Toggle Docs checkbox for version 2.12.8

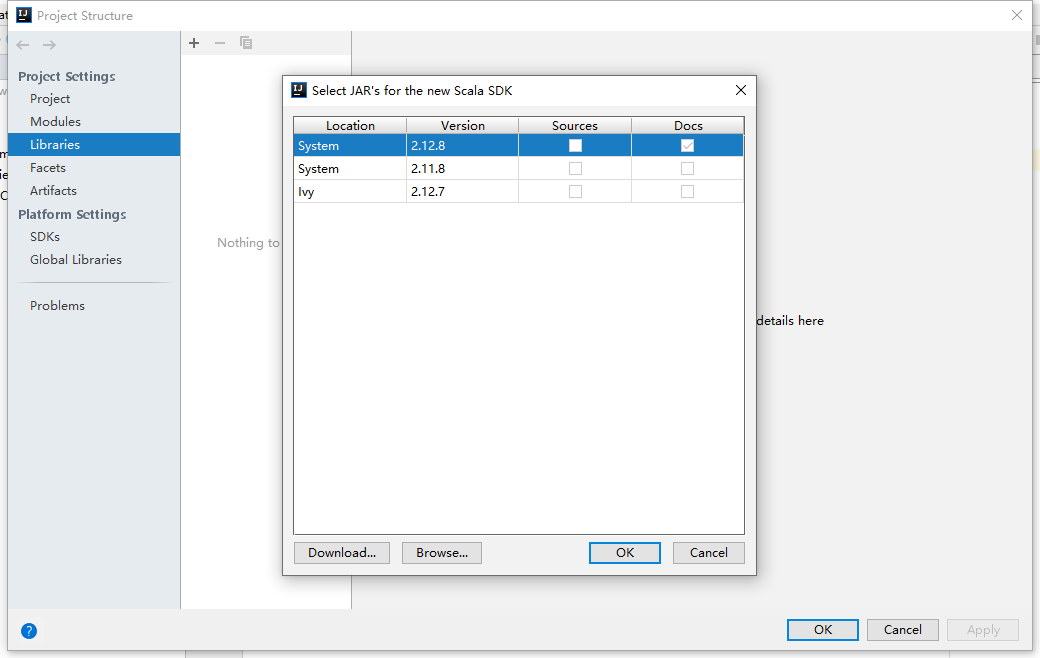pyautogui.click(x=687, y=145)
